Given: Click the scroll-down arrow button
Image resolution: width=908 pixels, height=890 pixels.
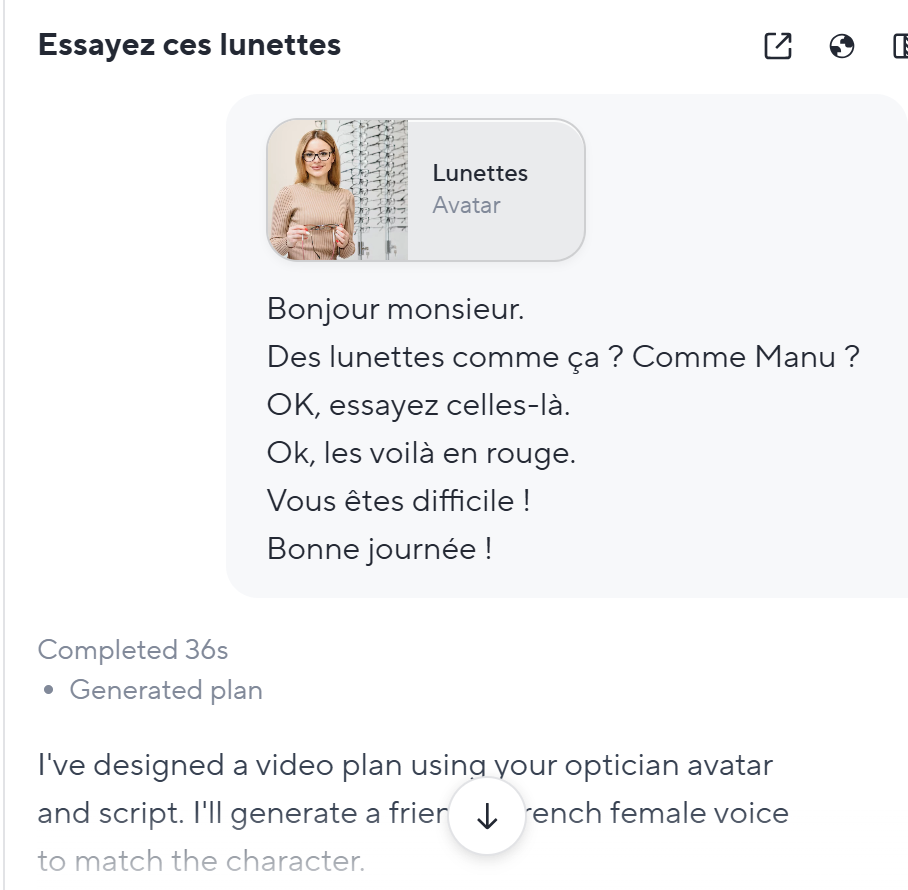Looking at the screenshot, I should pyautogui.click(x=487, y=817).
